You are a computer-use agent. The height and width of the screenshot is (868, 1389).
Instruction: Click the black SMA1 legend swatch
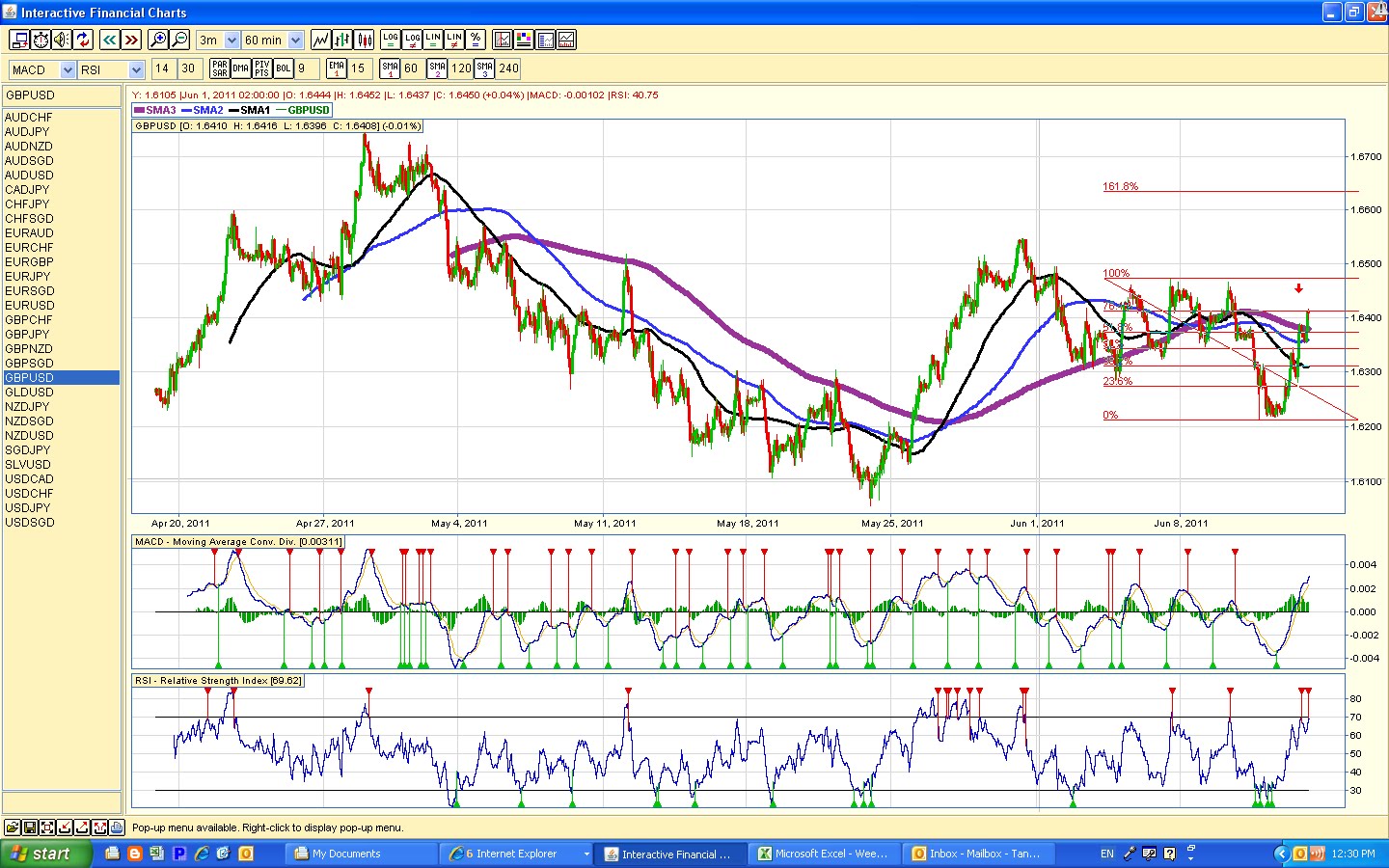(x=233, y=111)
